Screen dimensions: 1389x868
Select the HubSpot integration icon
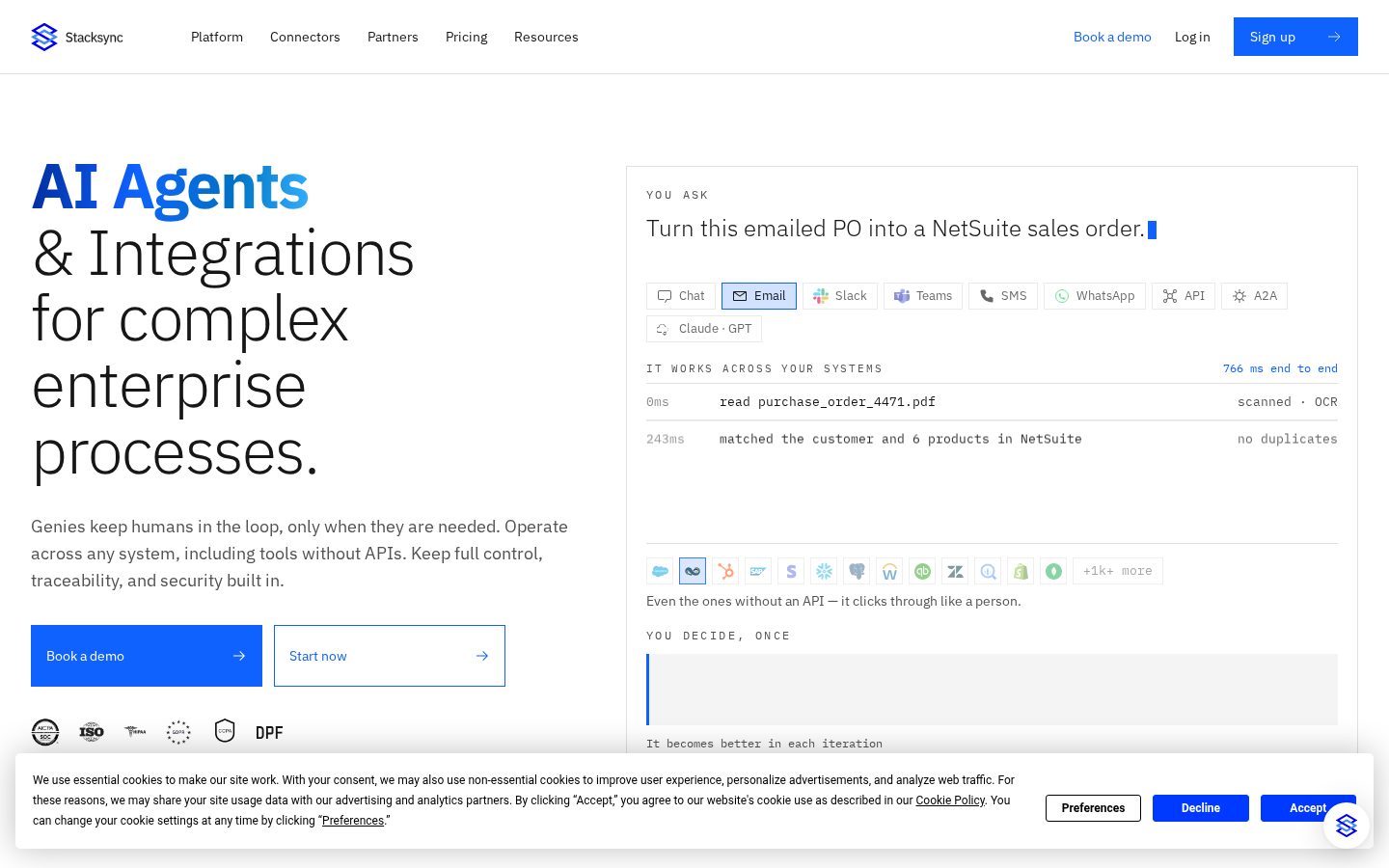[x=725, y=571]
